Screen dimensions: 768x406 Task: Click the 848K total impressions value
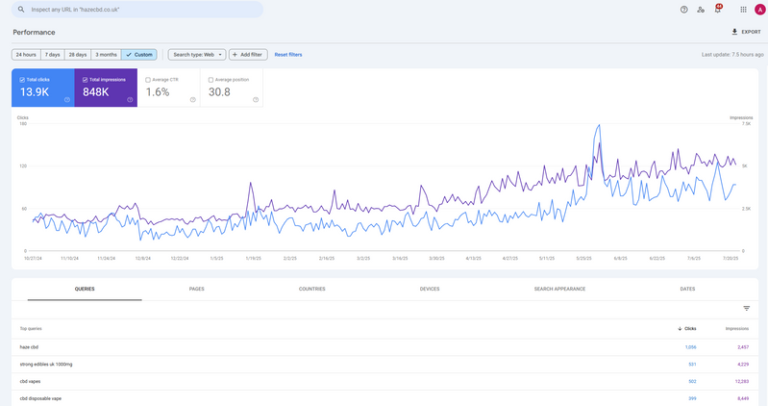[x=96, y=92]
